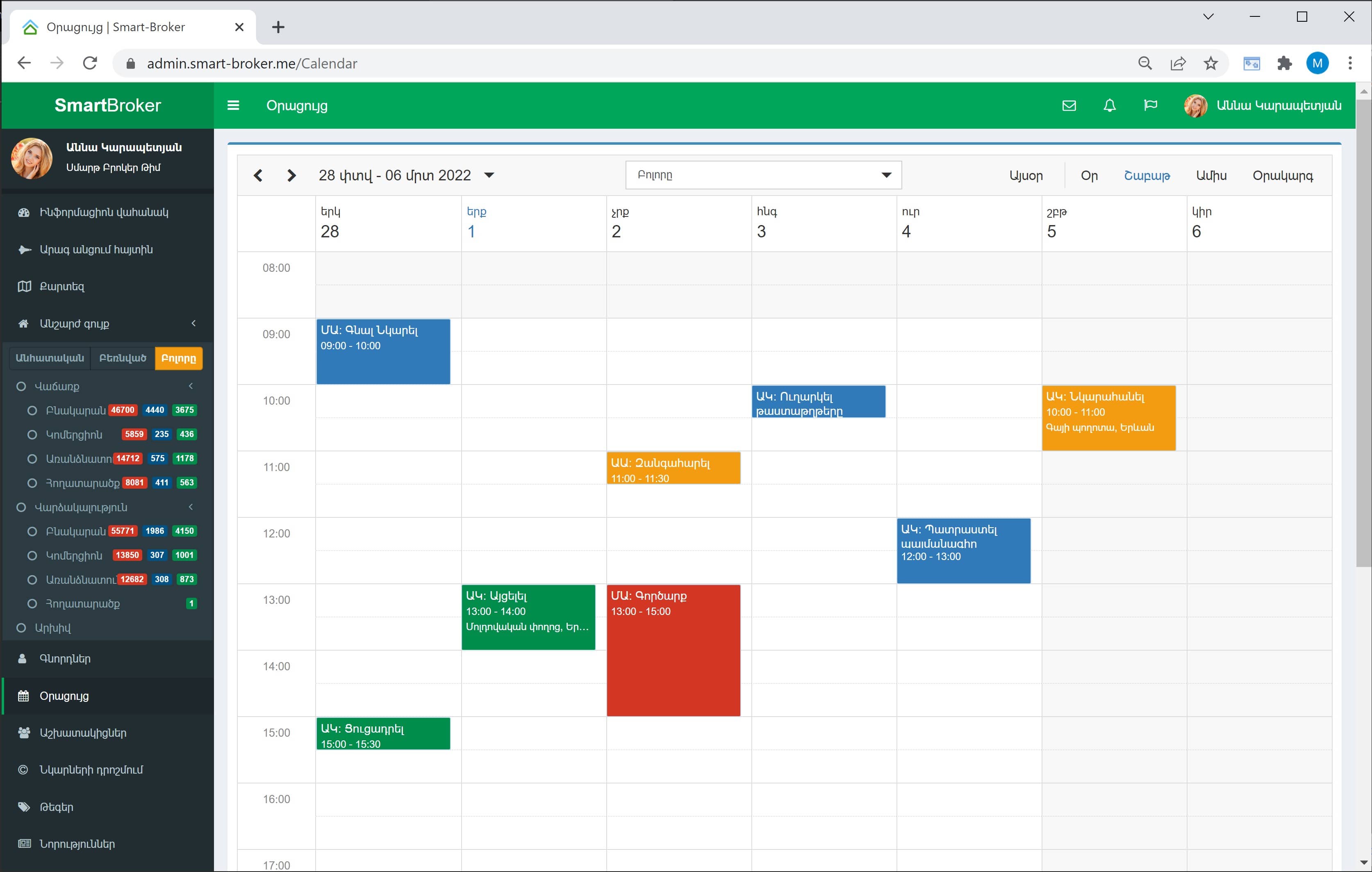Click the map icon beside Քարտեզ

(x=24, y=287)
